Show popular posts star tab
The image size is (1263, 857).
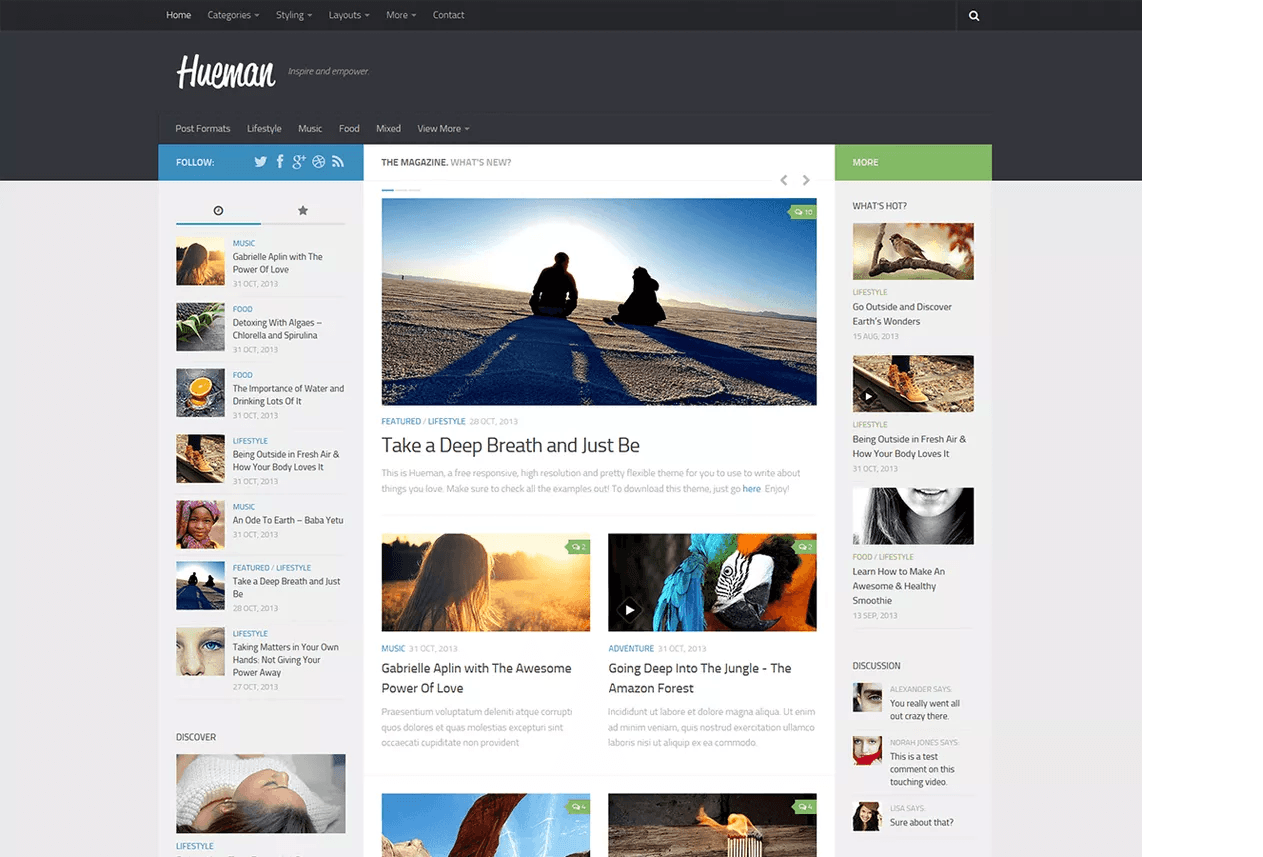click(303, 210)
